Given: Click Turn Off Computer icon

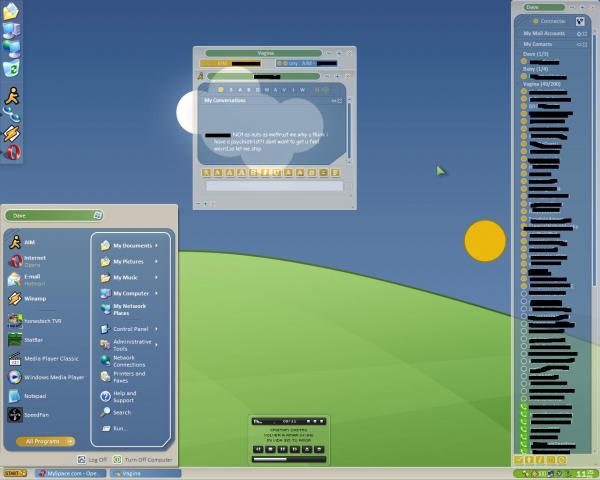Looking at the screenshot, I should point(117,459).
